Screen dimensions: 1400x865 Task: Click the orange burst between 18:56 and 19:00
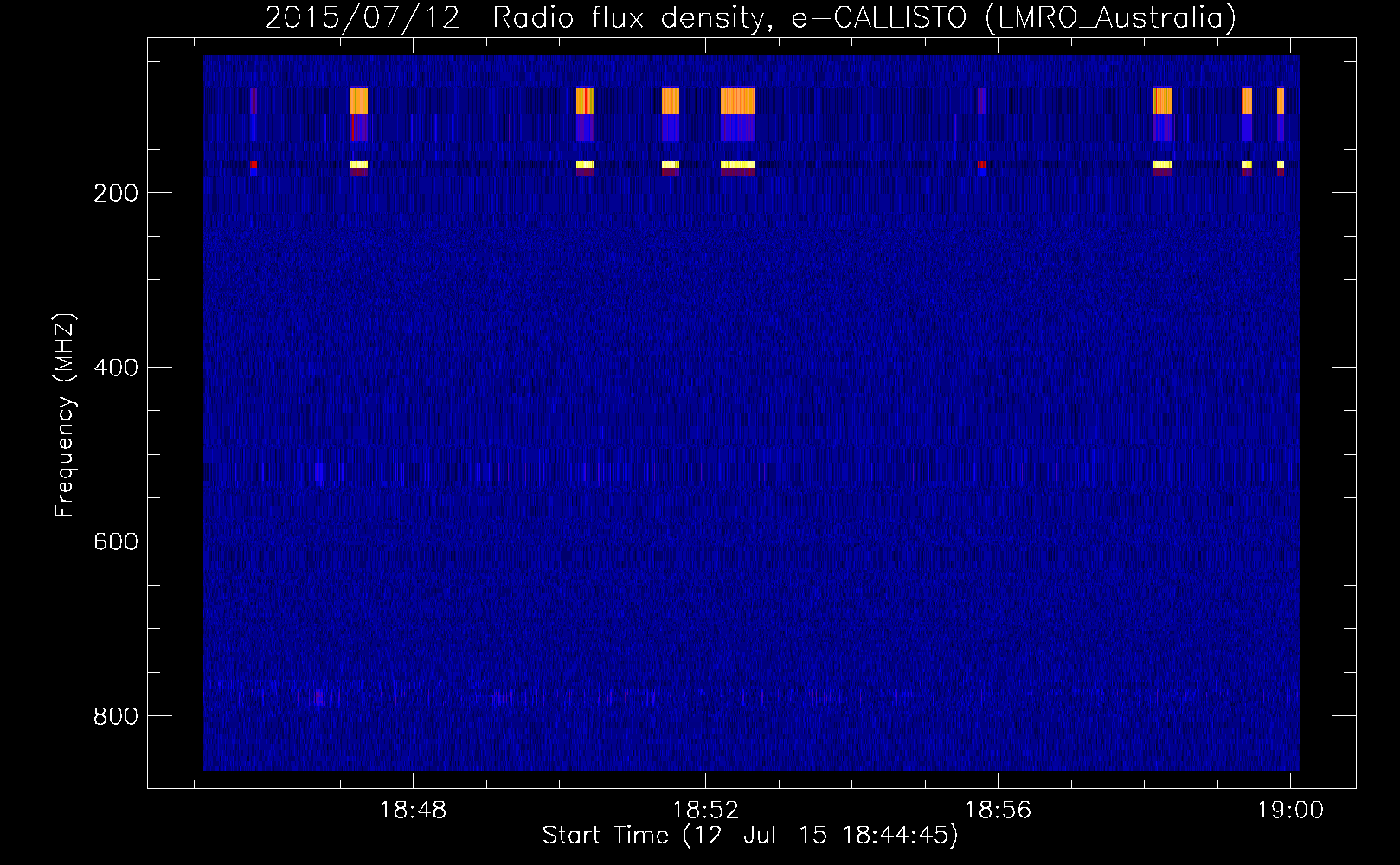pos(1162,101)
